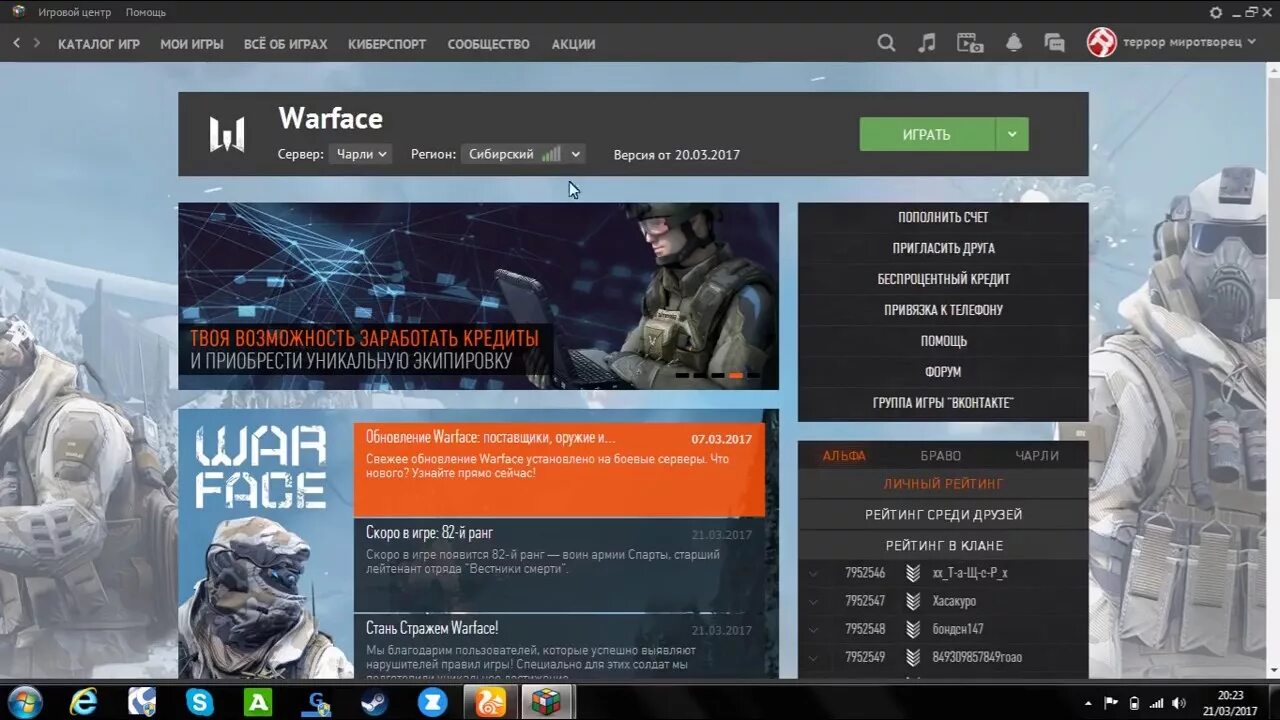The width and height of the screenshot is (1280, 720).
Task: Open news Скоро в игре: 82-й ранг
Action: [559, 565]
